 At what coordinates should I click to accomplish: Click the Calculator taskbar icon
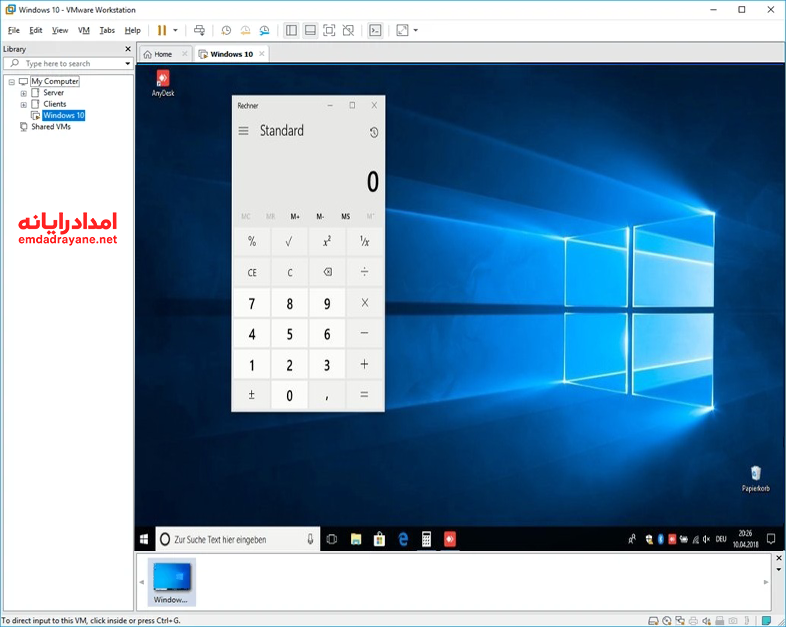coord(426,539)
